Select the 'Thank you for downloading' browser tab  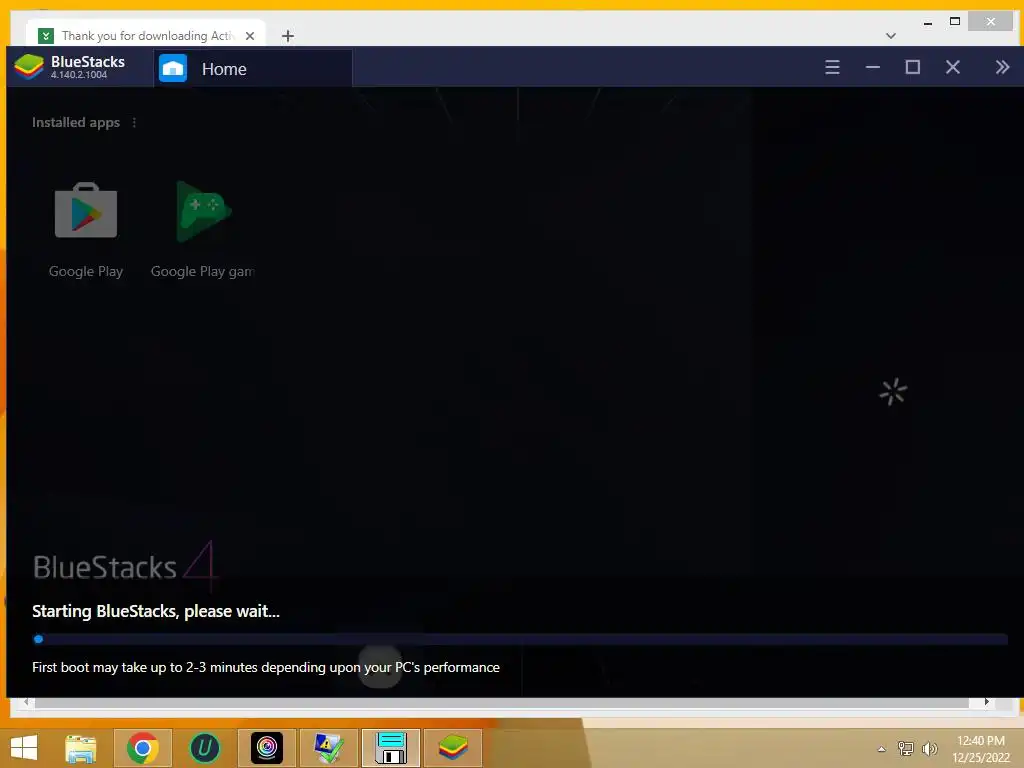click(x=146, y=35)
